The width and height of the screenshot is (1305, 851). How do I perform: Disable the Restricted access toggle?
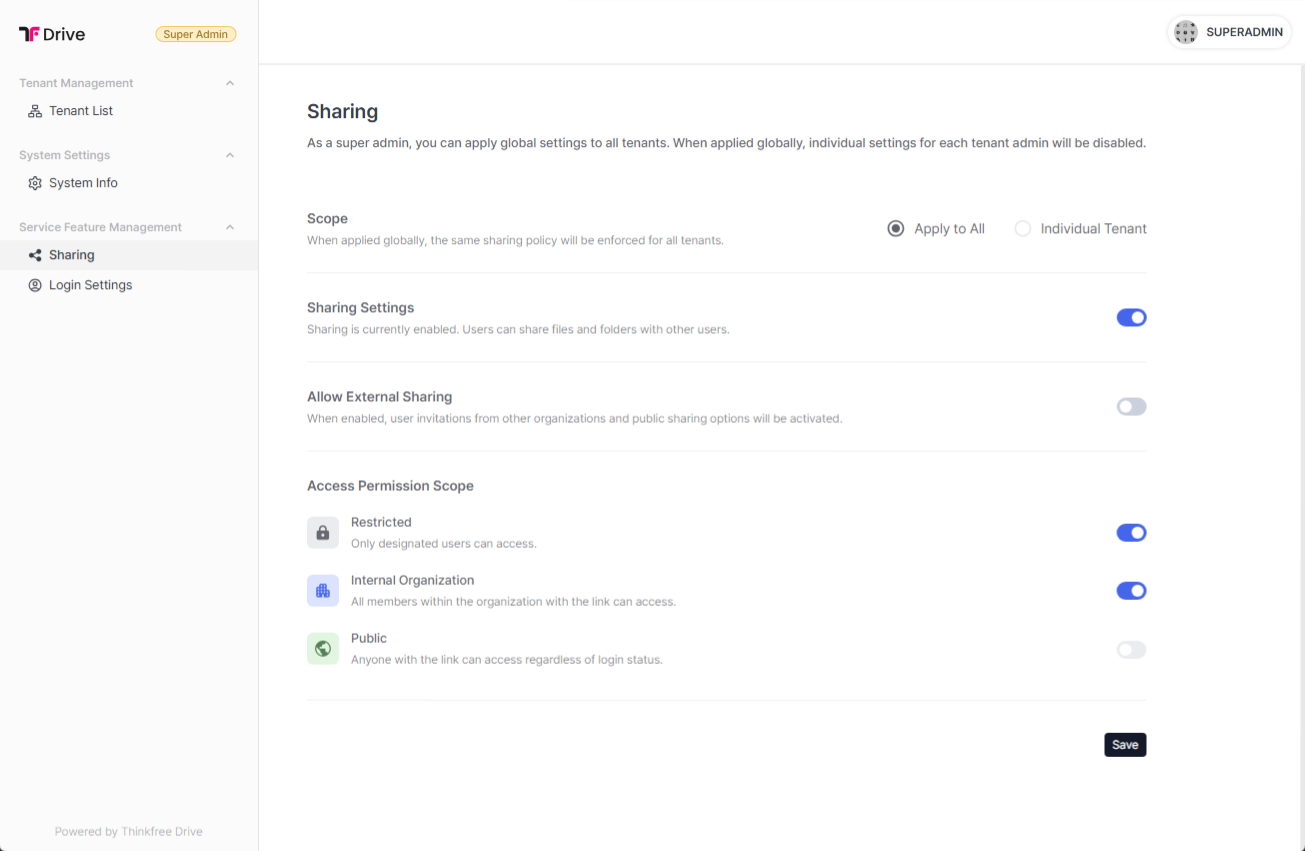coord(1131,533)
